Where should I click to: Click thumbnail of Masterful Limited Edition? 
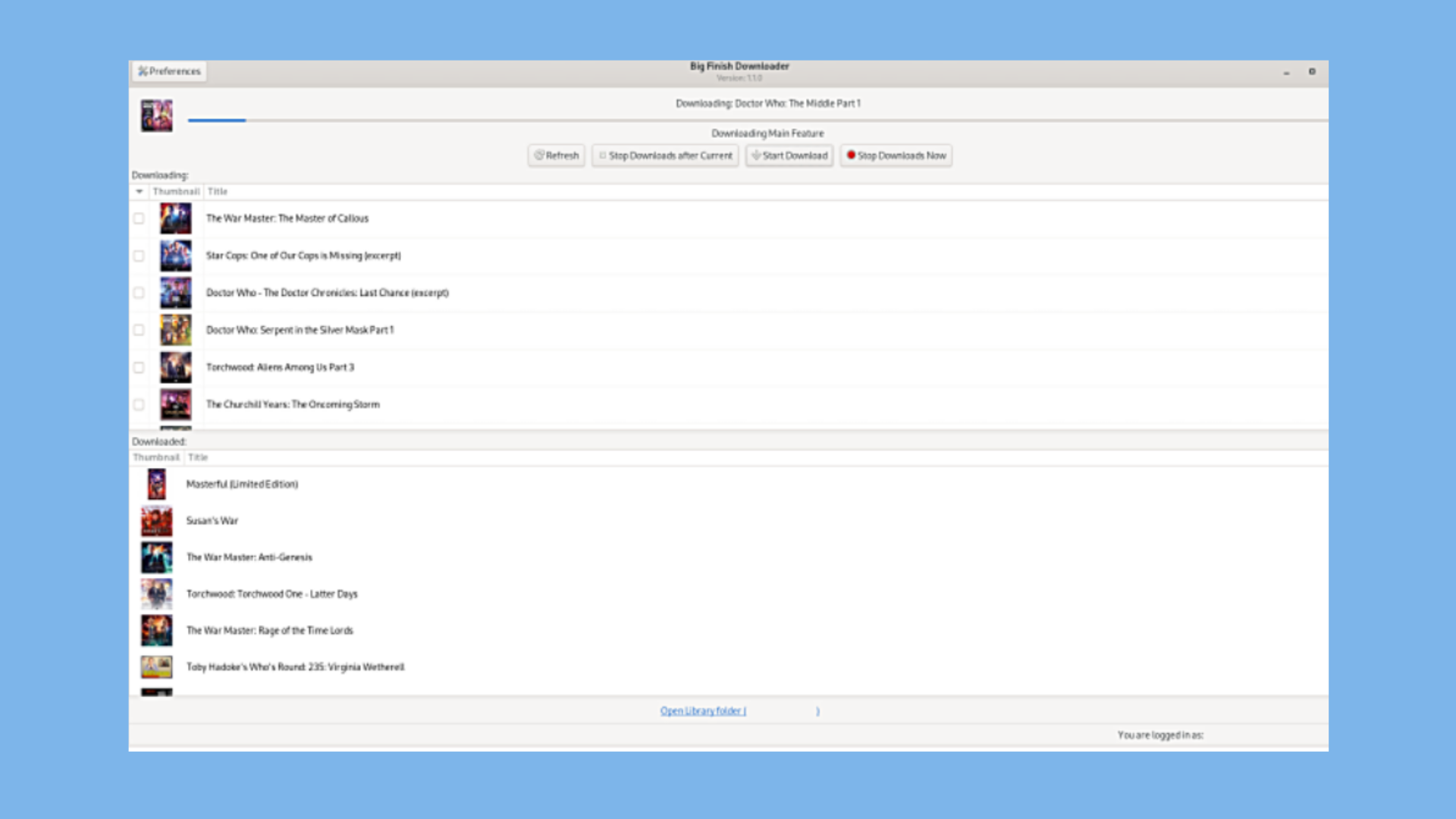pos(156,484)
